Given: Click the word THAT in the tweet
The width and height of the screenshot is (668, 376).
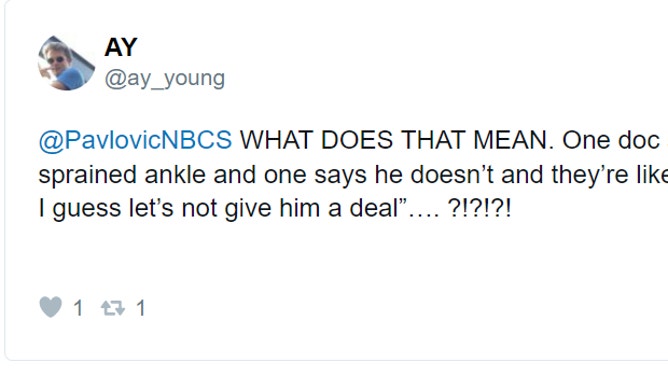Looking at the screenshot, I should coord(433,140).
